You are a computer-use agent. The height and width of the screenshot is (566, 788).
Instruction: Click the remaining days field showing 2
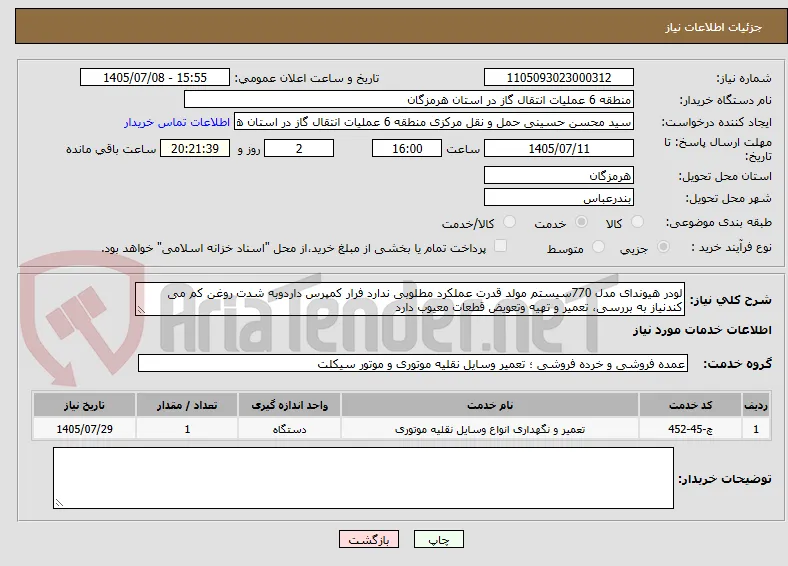(x=299, y=148)
